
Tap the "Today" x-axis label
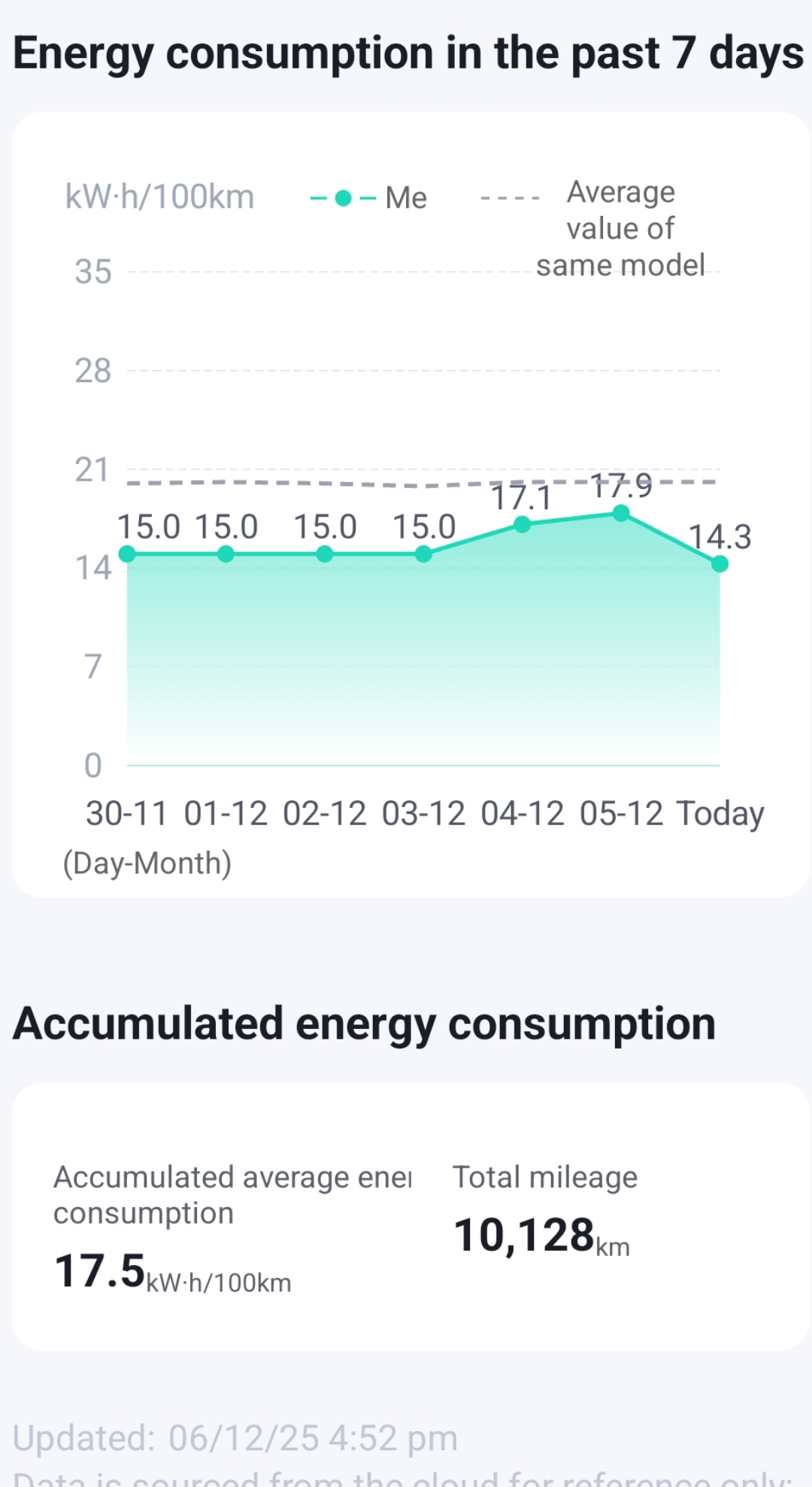coord(720,814)
